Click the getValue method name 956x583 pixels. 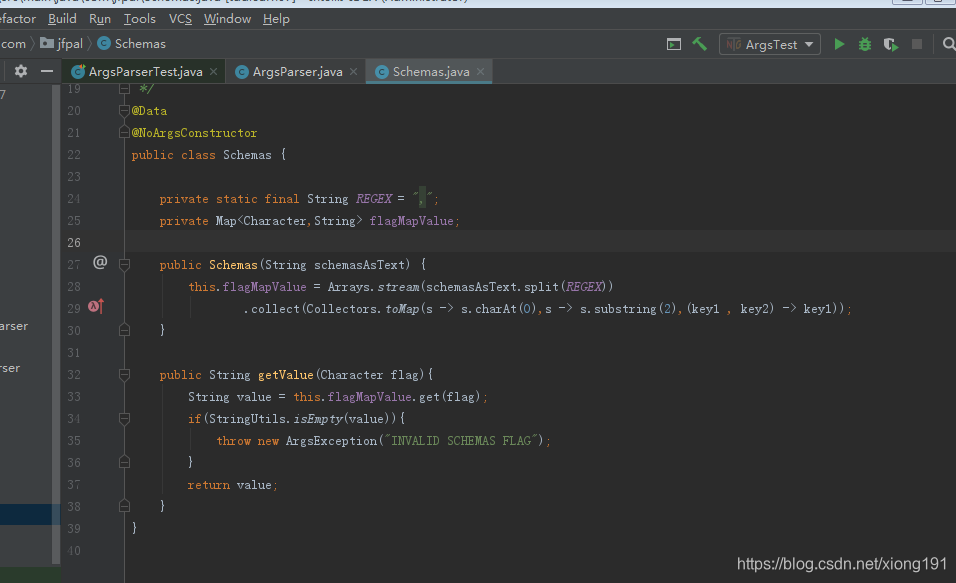point(285,374)
